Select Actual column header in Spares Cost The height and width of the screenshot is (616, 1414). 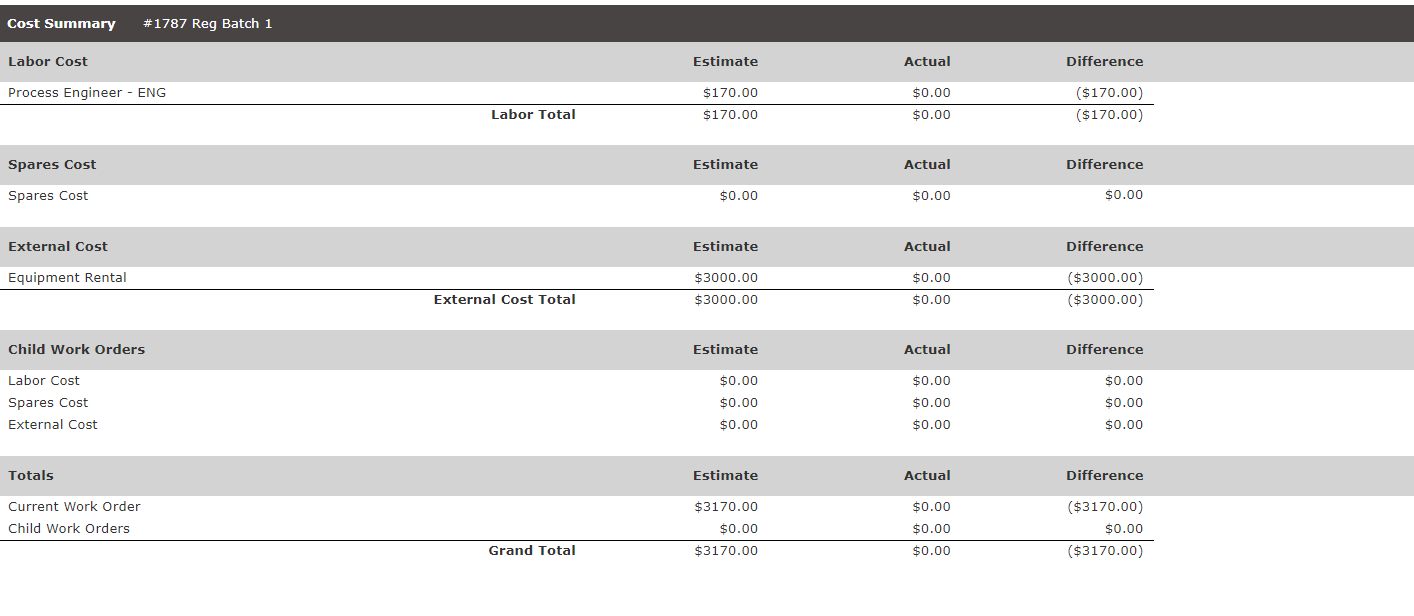pyautogui.click(x=927, y=165)
